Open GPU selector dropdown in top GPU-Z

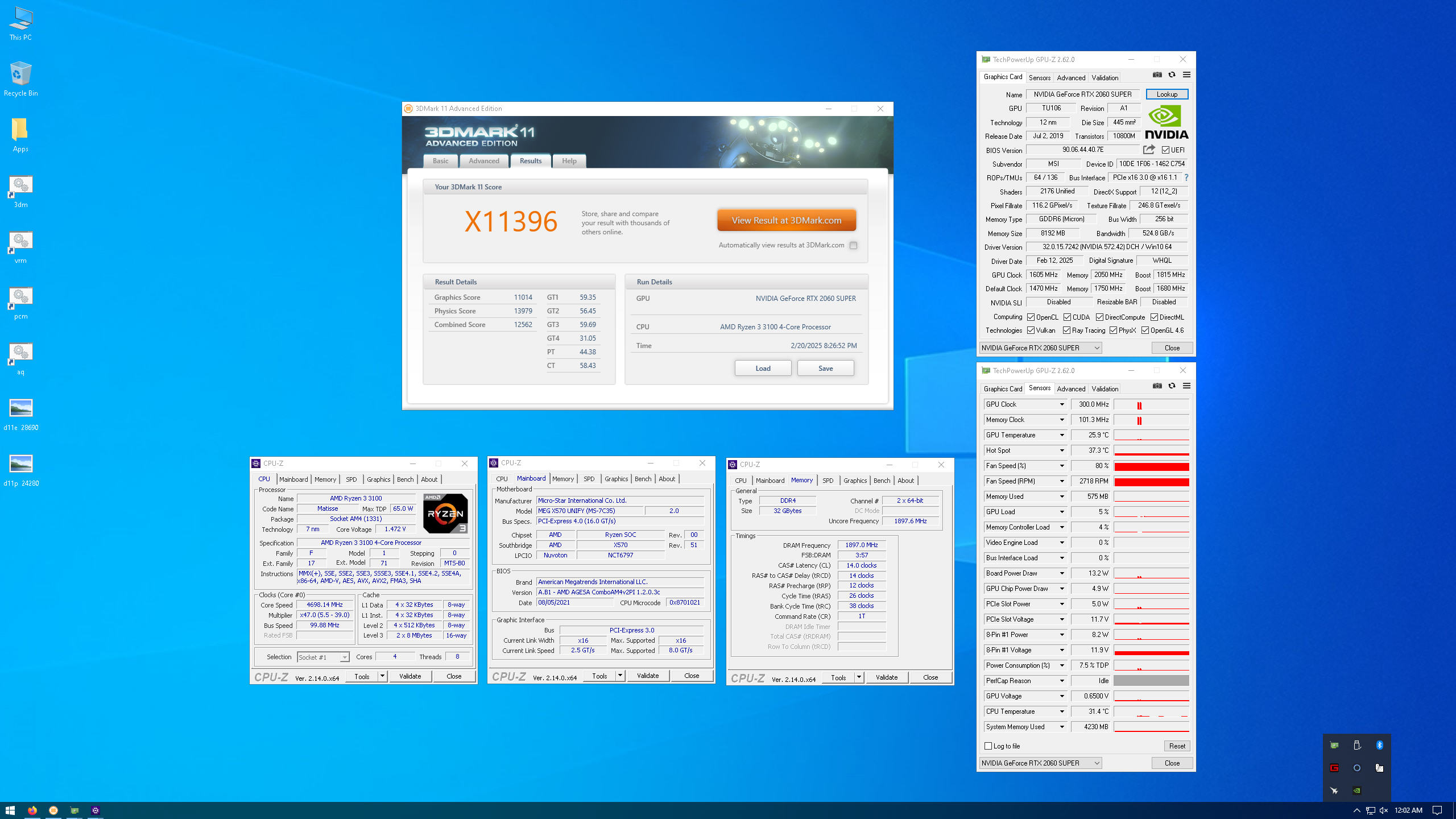point(1040,348)
